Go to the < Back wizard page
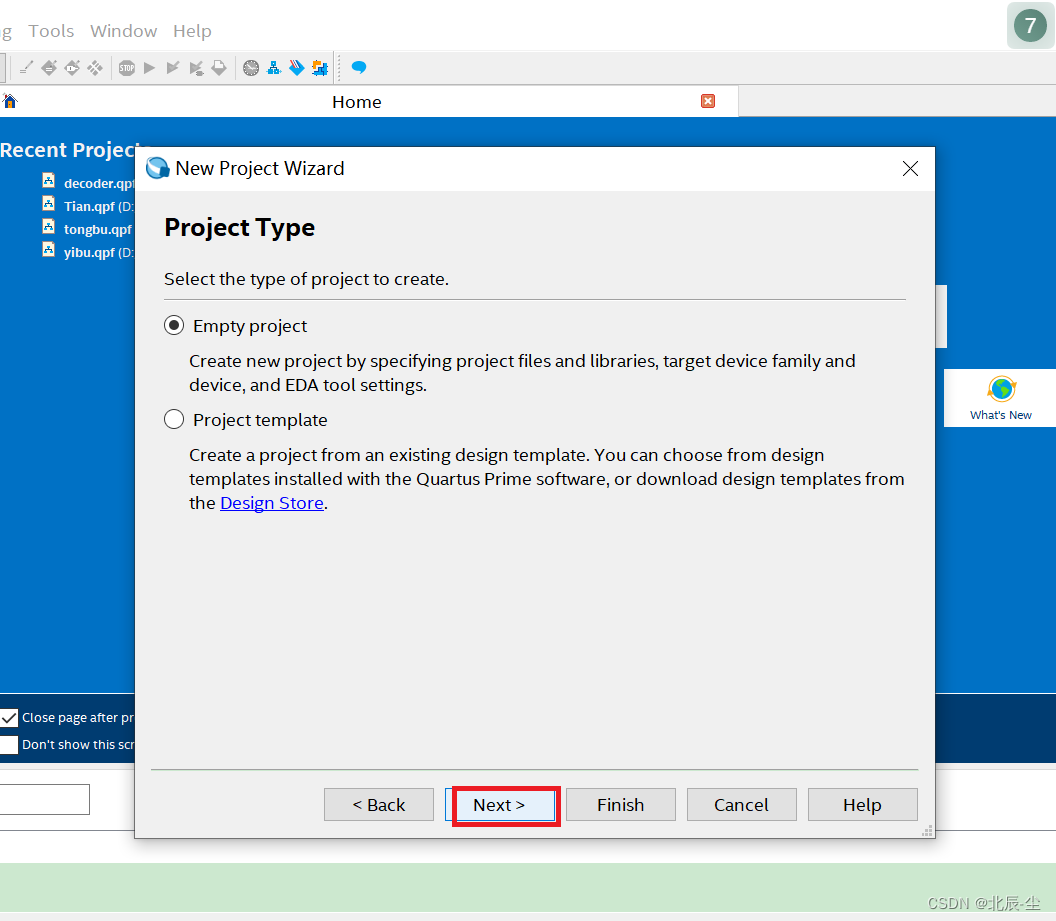This screenshot has height=921, width=1056. pyautogui.click(x=378, y=805)
